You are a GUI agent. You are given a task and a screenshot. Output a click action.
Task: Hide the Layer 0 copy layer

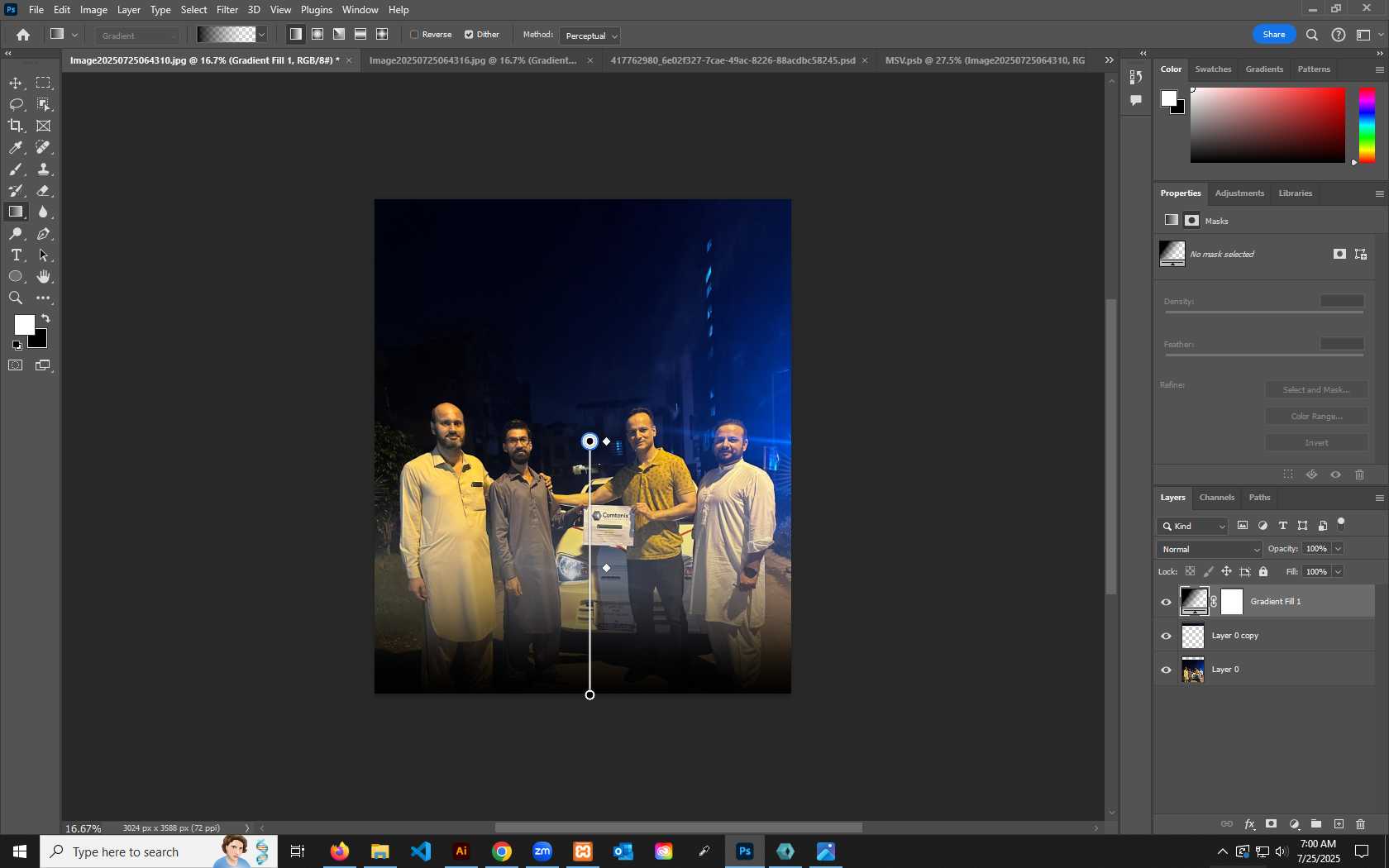(1167, 636)
